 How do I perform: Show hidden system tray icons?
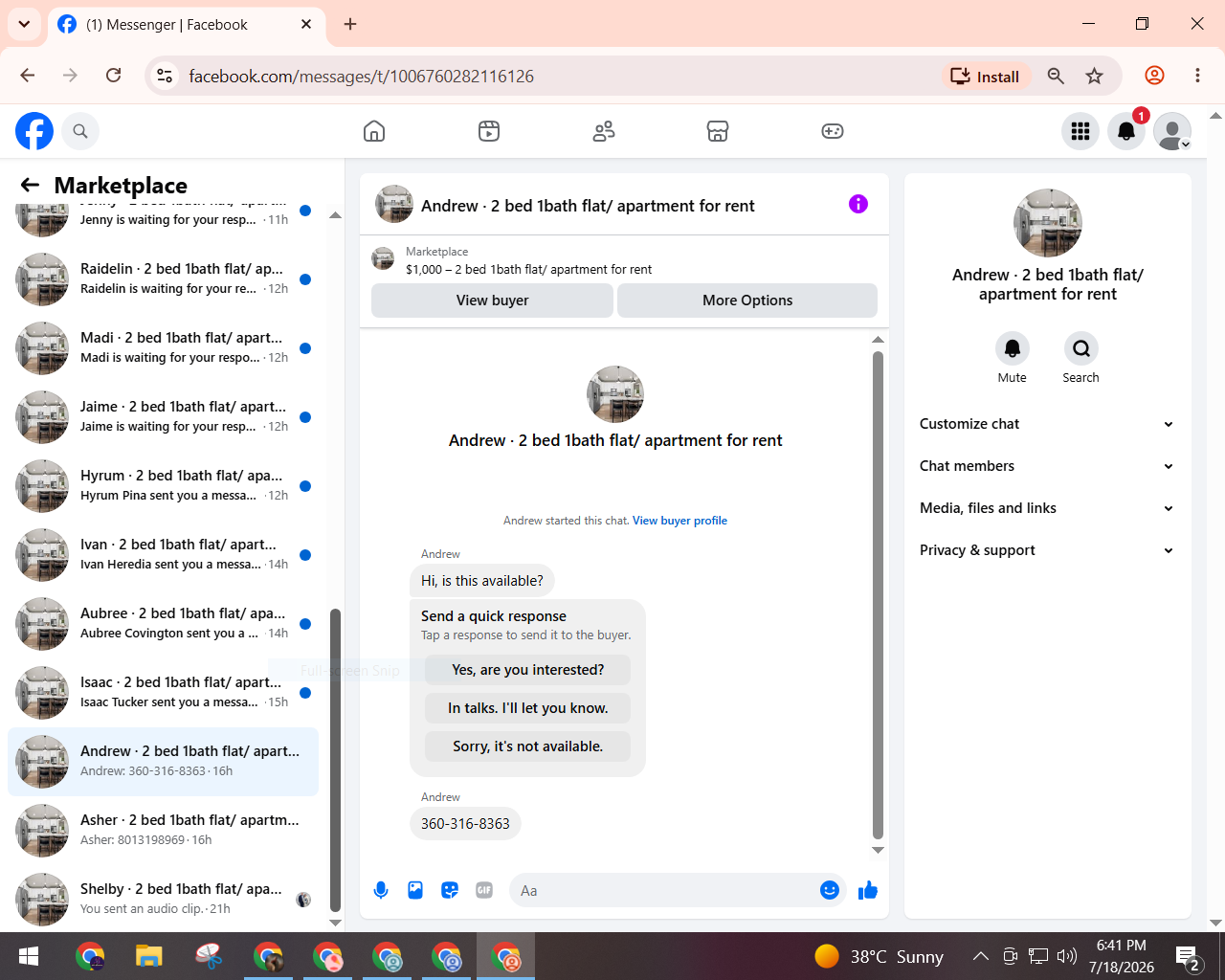coord(981,956)
